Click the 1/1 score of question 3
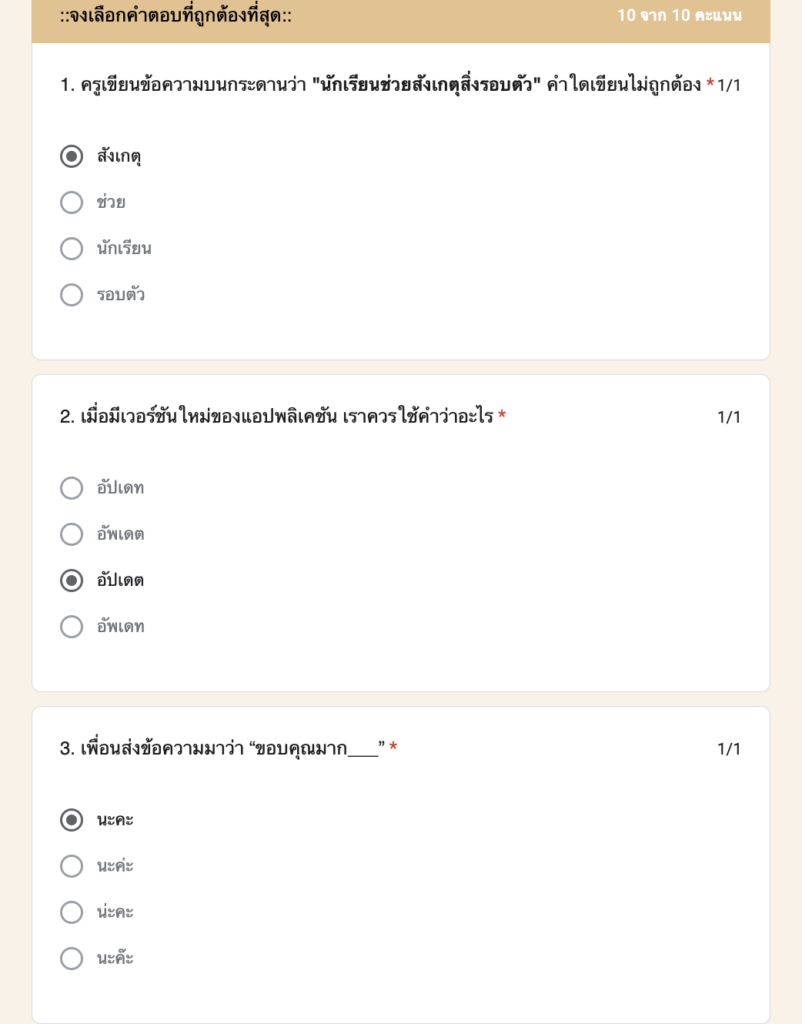This screenshot has width=802, height=1024. point(729,749)
